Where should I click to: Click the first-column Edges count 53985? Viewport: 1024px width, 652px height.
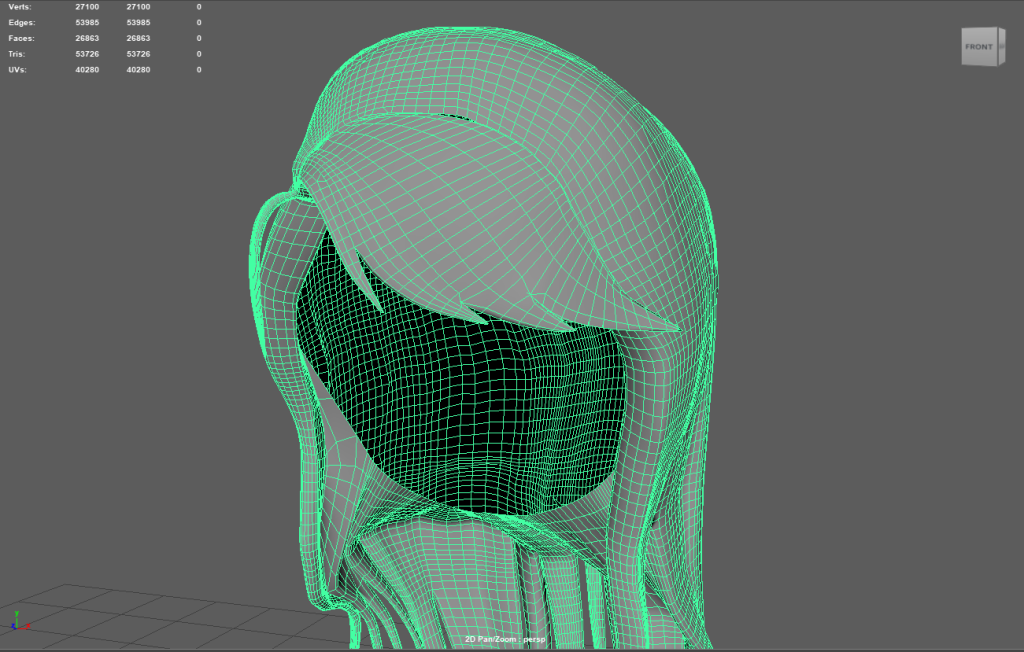[x=87, y=22]
